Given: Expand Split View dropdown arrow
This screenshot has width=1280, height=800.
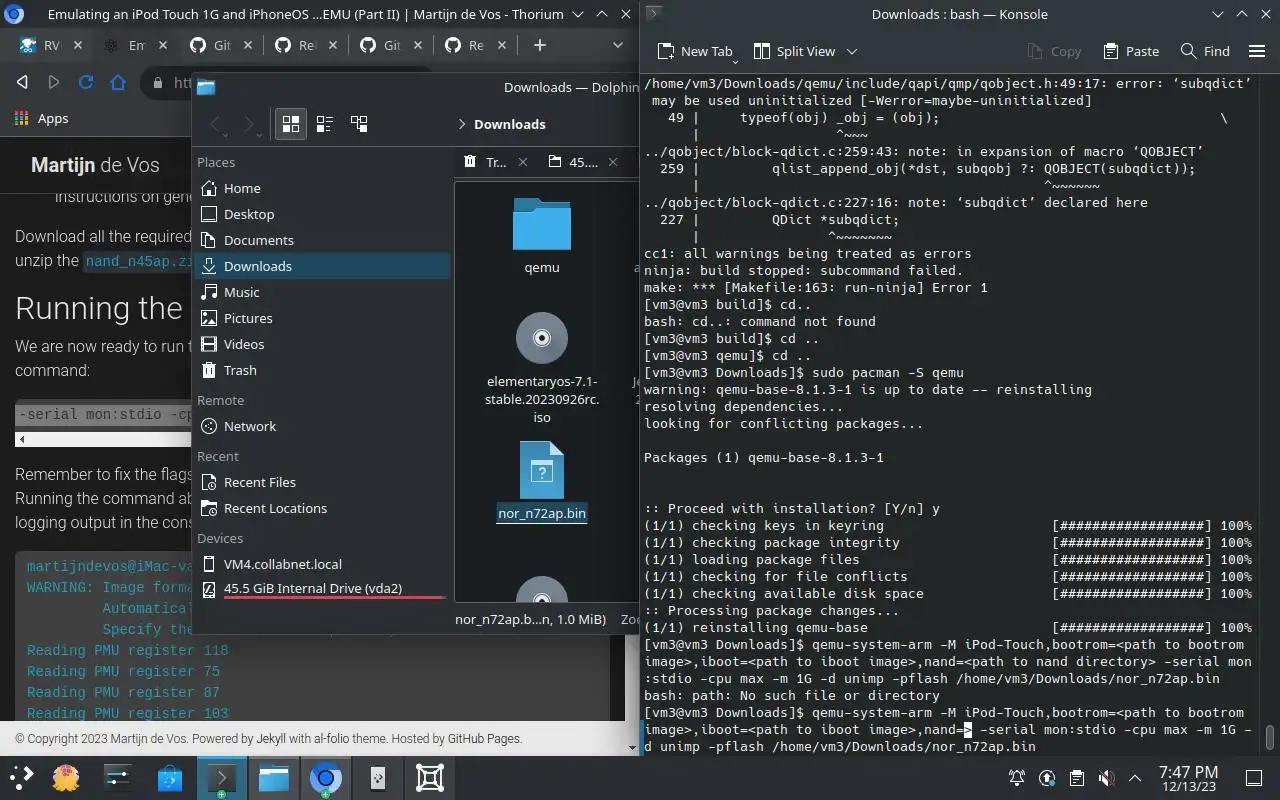Looking at the screenshot, I should click(852, 51).
